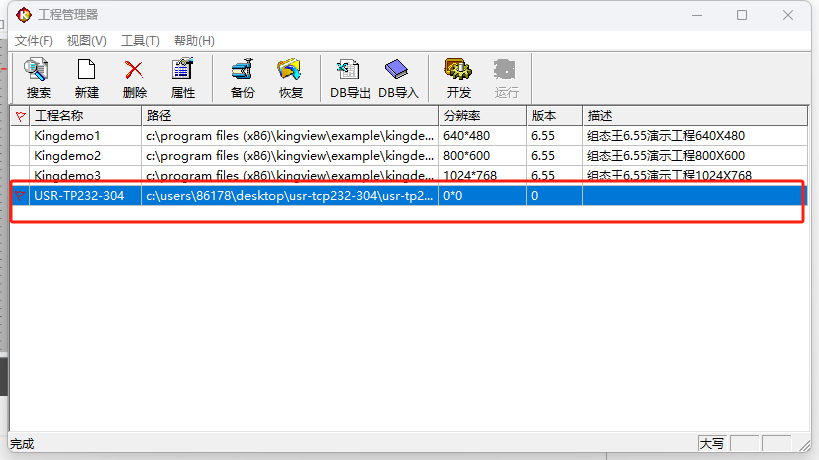This screenshot has width=819, height=460.
Task: Sort by the 路径 column header
Action: (290, 116)
